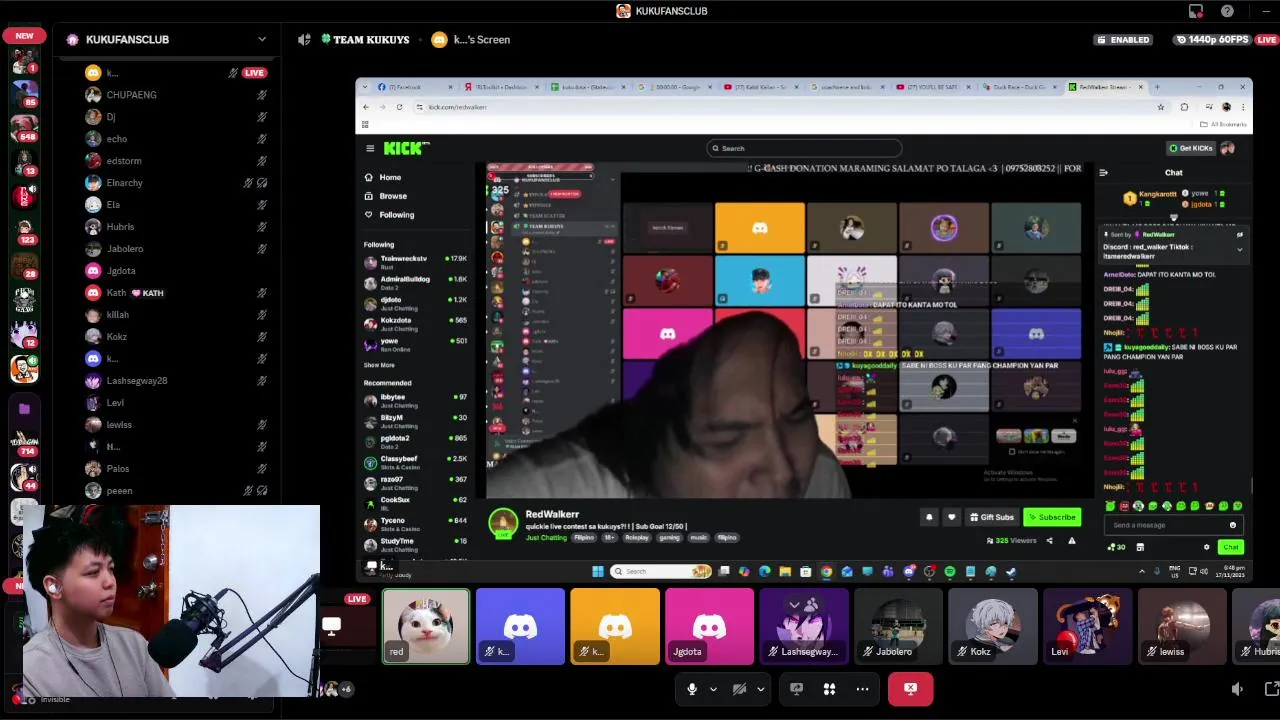Screen dimensions: 1280x720
Task: Open the Kick hamburger menu icon
Action: click(370, 148)
